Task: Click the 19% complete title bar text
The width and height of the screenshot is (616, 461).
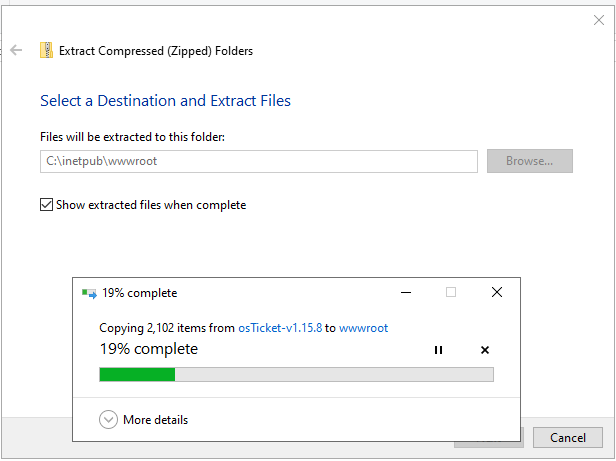Action: click(x=140, y=293)
